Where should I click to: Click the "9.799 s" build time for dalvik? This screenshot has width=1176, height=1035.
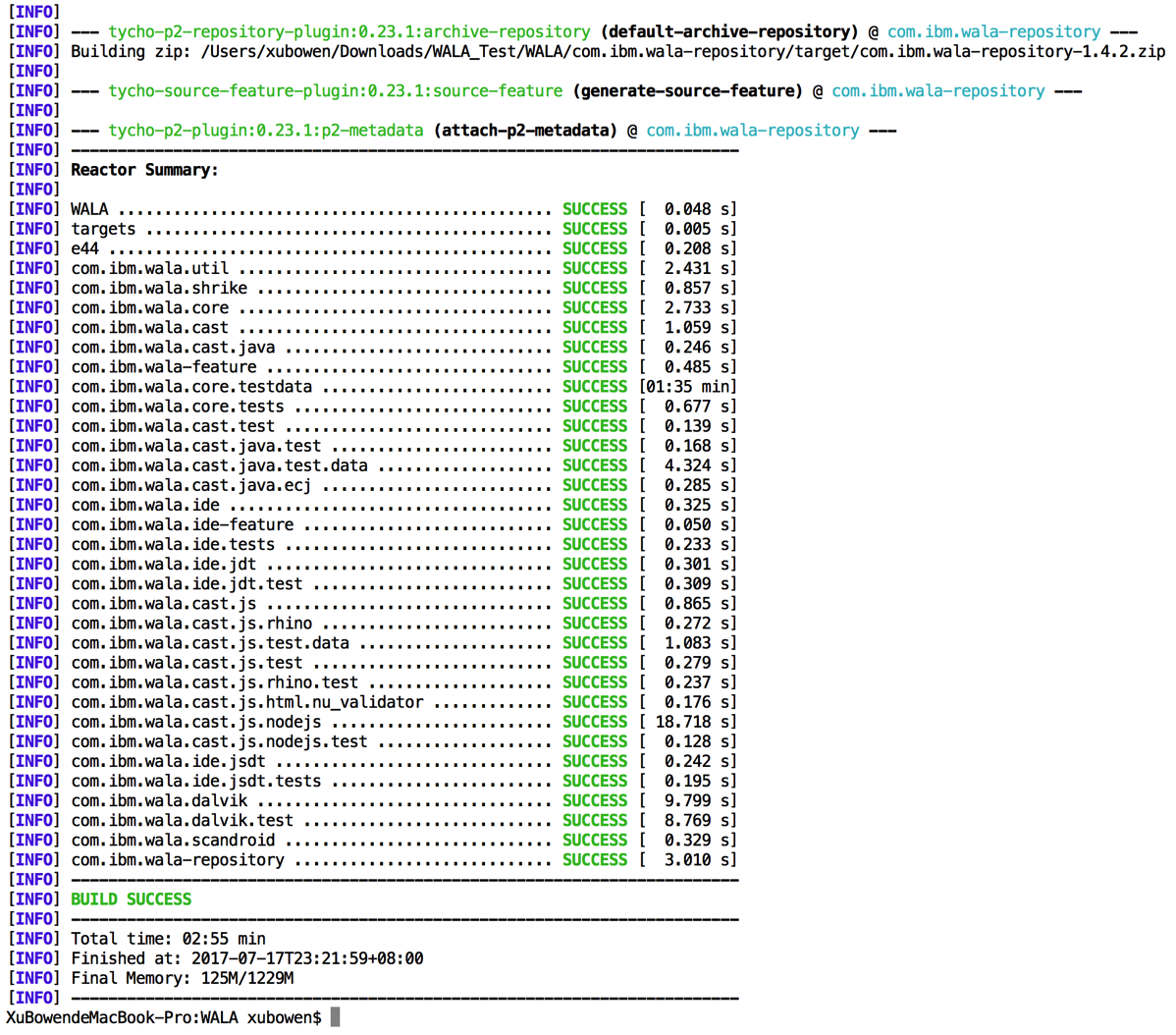[697, 801]
